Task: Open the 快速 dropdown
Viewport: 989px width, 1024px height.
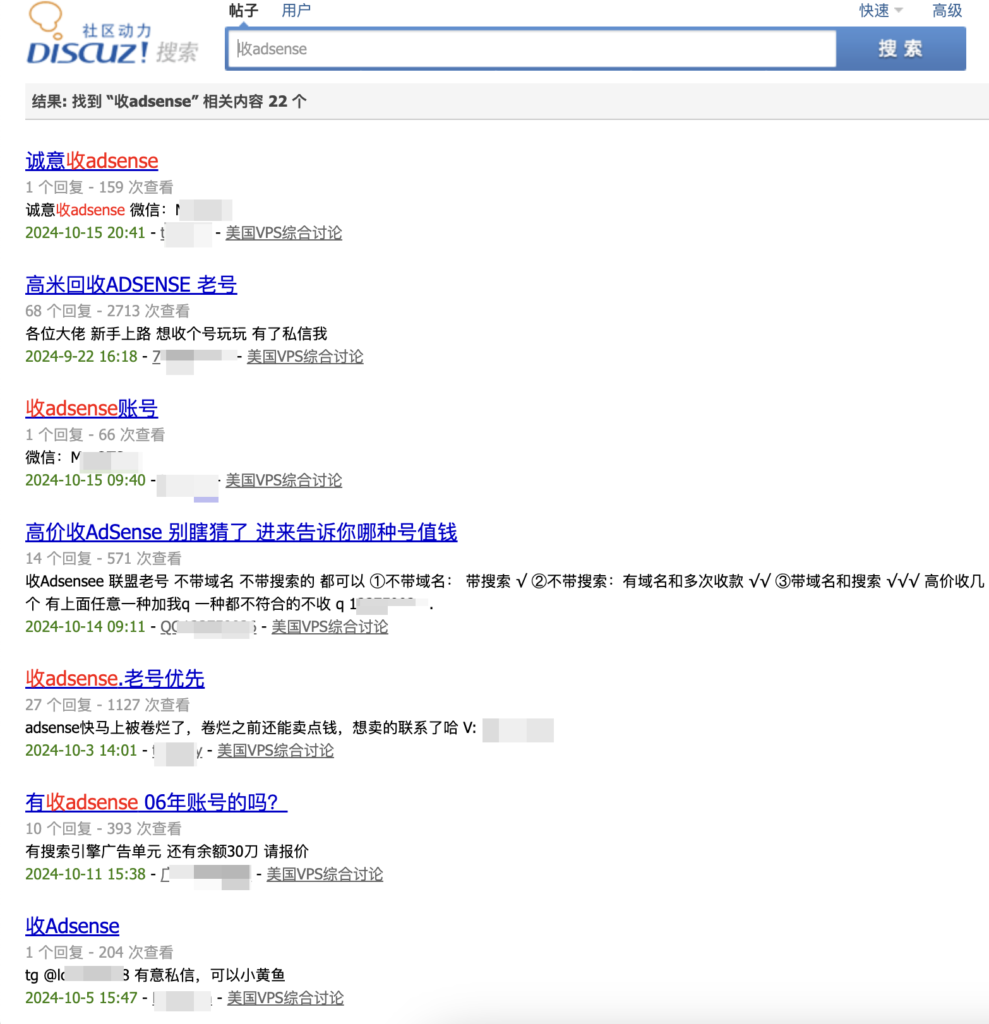Action: pyautogui.click(x=881, y=10)
